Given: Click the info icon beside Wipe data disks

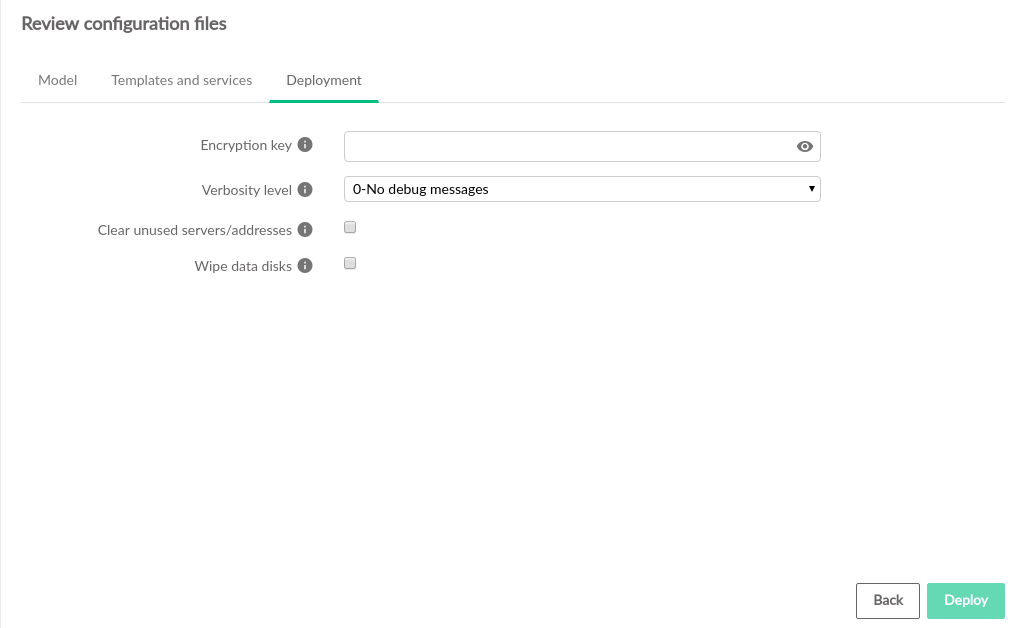Looking at the screenshot, I should coord(306,266).
